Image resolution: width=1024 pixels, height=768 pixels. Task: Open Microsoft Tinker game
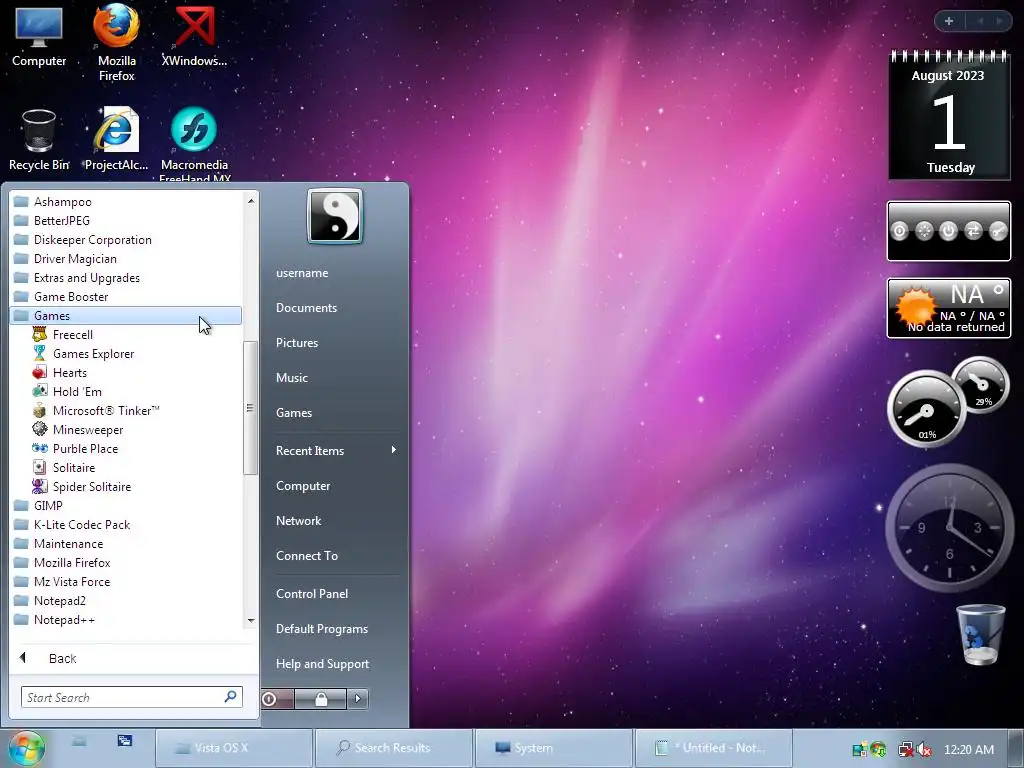point(106,410)
